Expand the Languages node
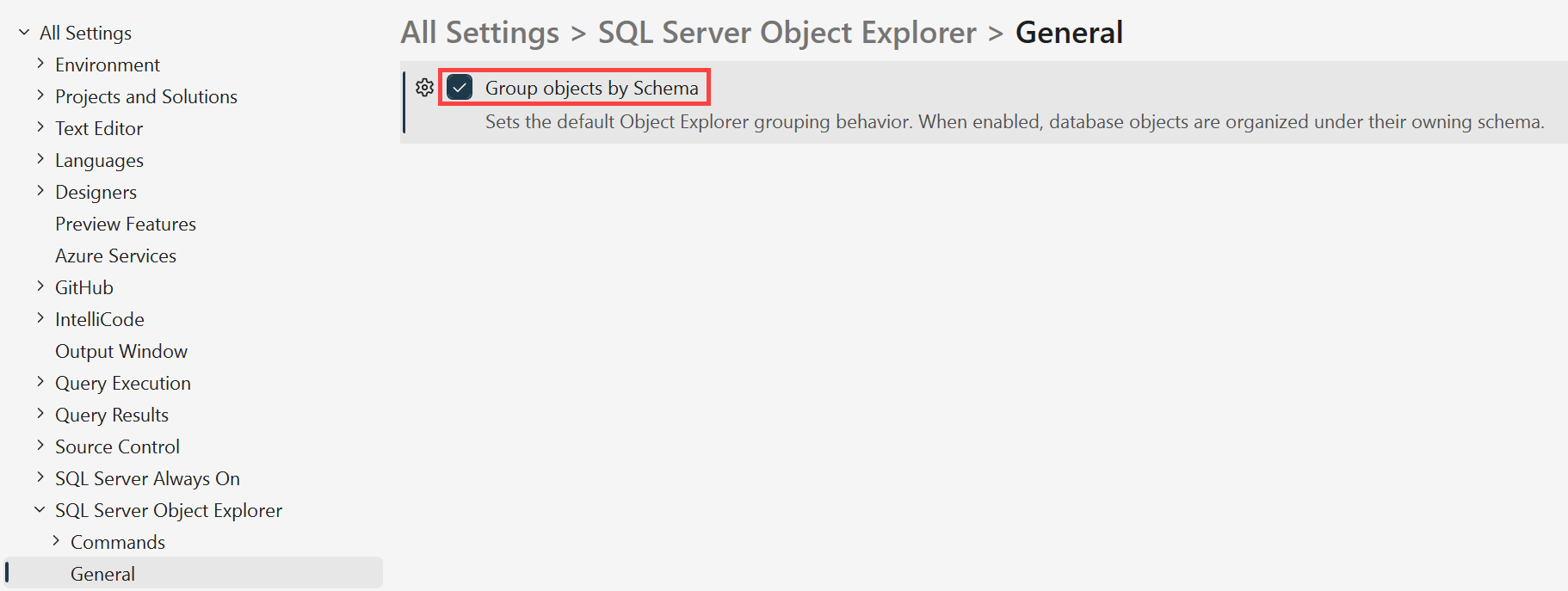 pyautogui.click(x=40, y=159)
